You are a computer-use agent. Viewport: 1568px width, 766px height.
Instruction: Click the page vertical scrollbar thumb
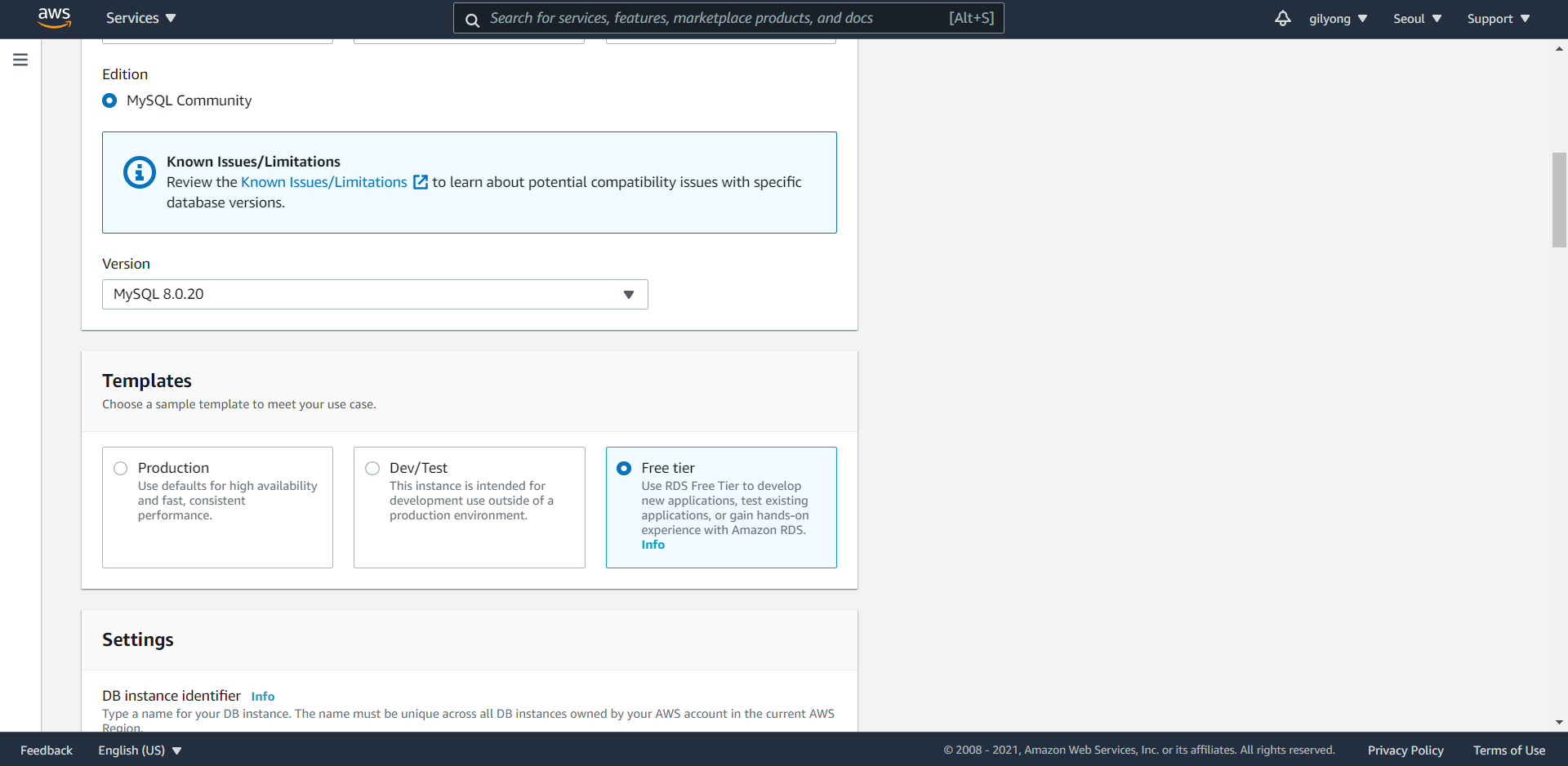[1560, 200]
